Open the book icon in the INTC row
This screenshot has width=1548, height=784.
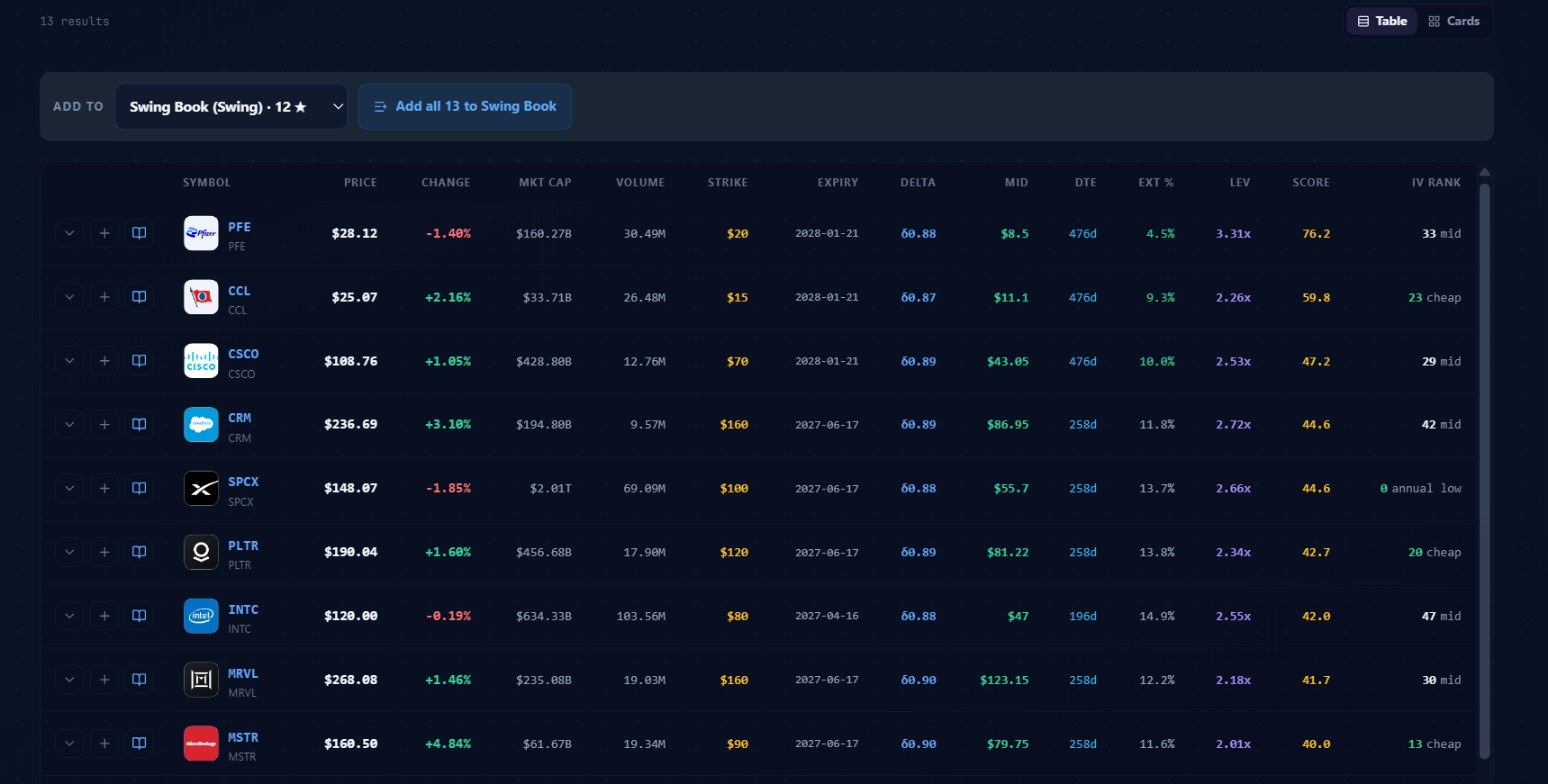140,616
